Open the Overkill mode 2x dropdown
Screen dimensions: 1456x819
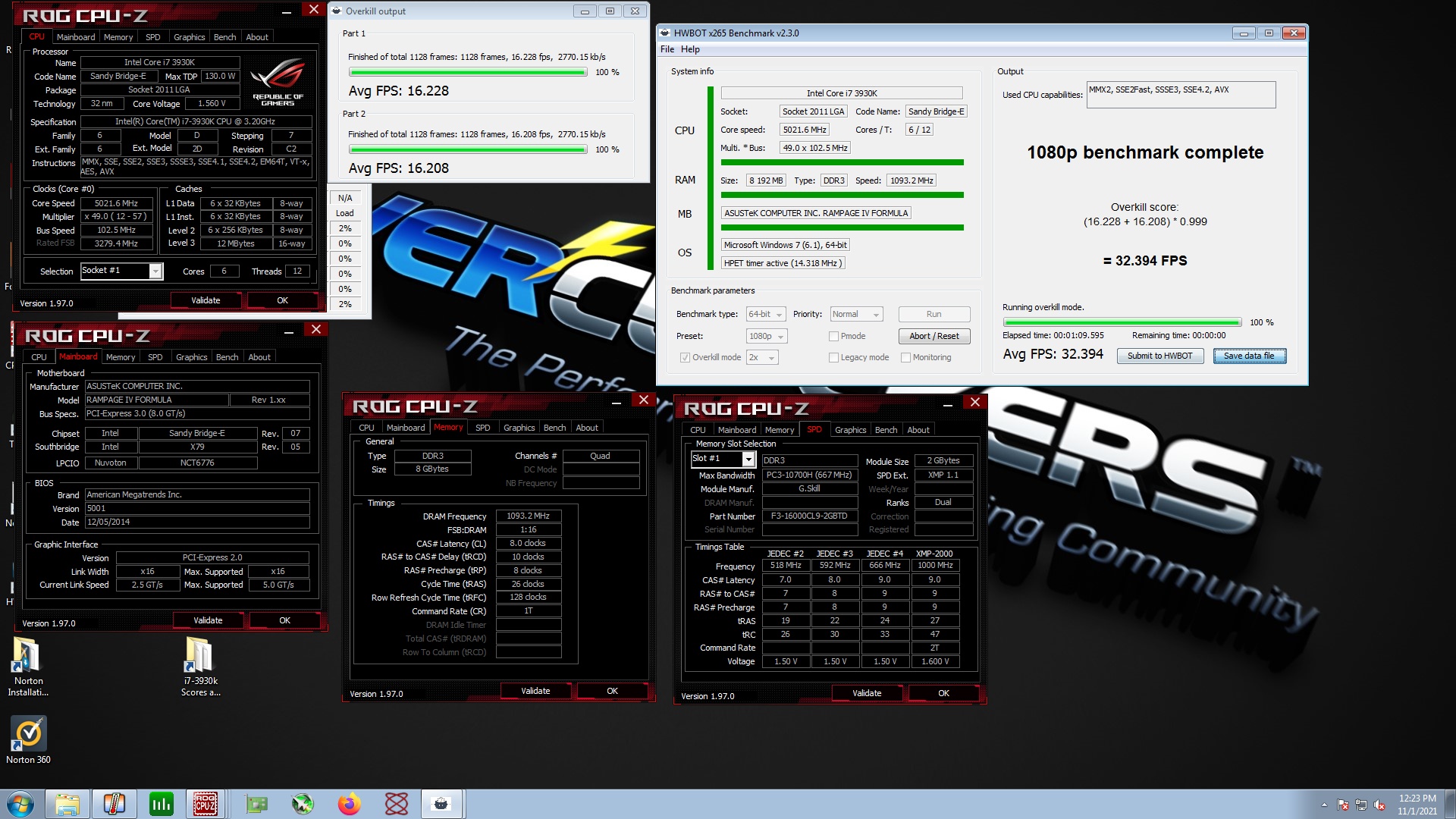pyautogui.click(x=762, y=358)
